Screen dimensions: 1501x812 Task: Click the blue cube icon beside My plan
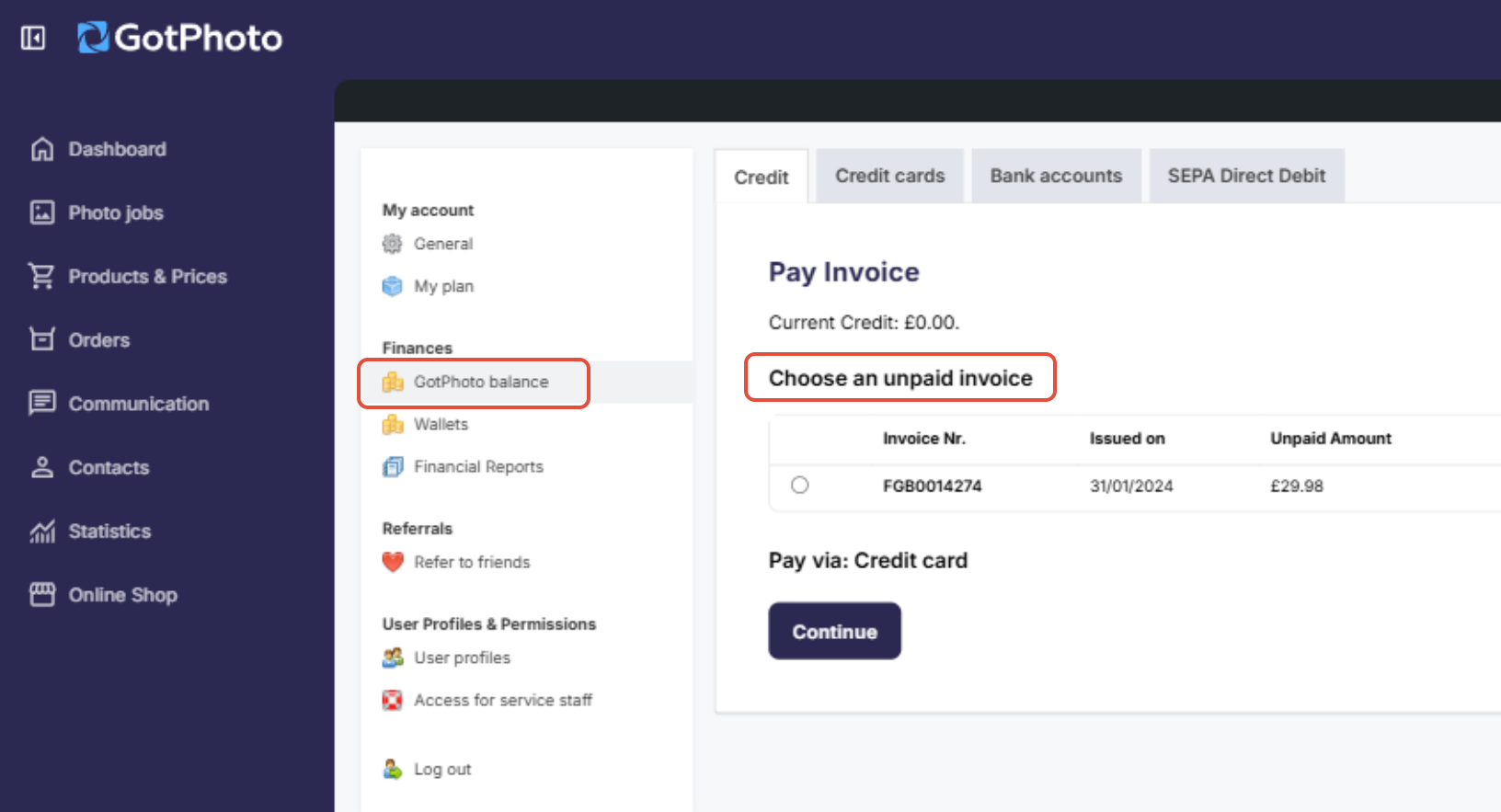click(393, 286)
